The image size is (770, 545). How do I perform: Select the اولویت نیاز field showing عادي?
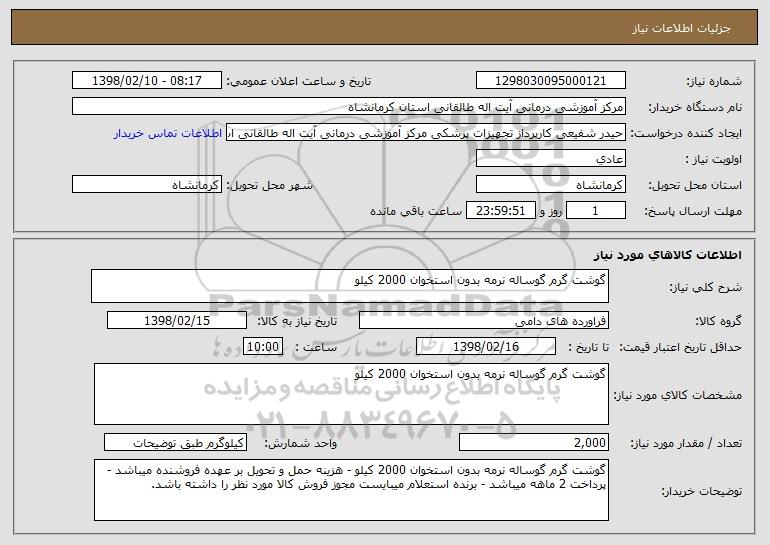pos(550,159)
